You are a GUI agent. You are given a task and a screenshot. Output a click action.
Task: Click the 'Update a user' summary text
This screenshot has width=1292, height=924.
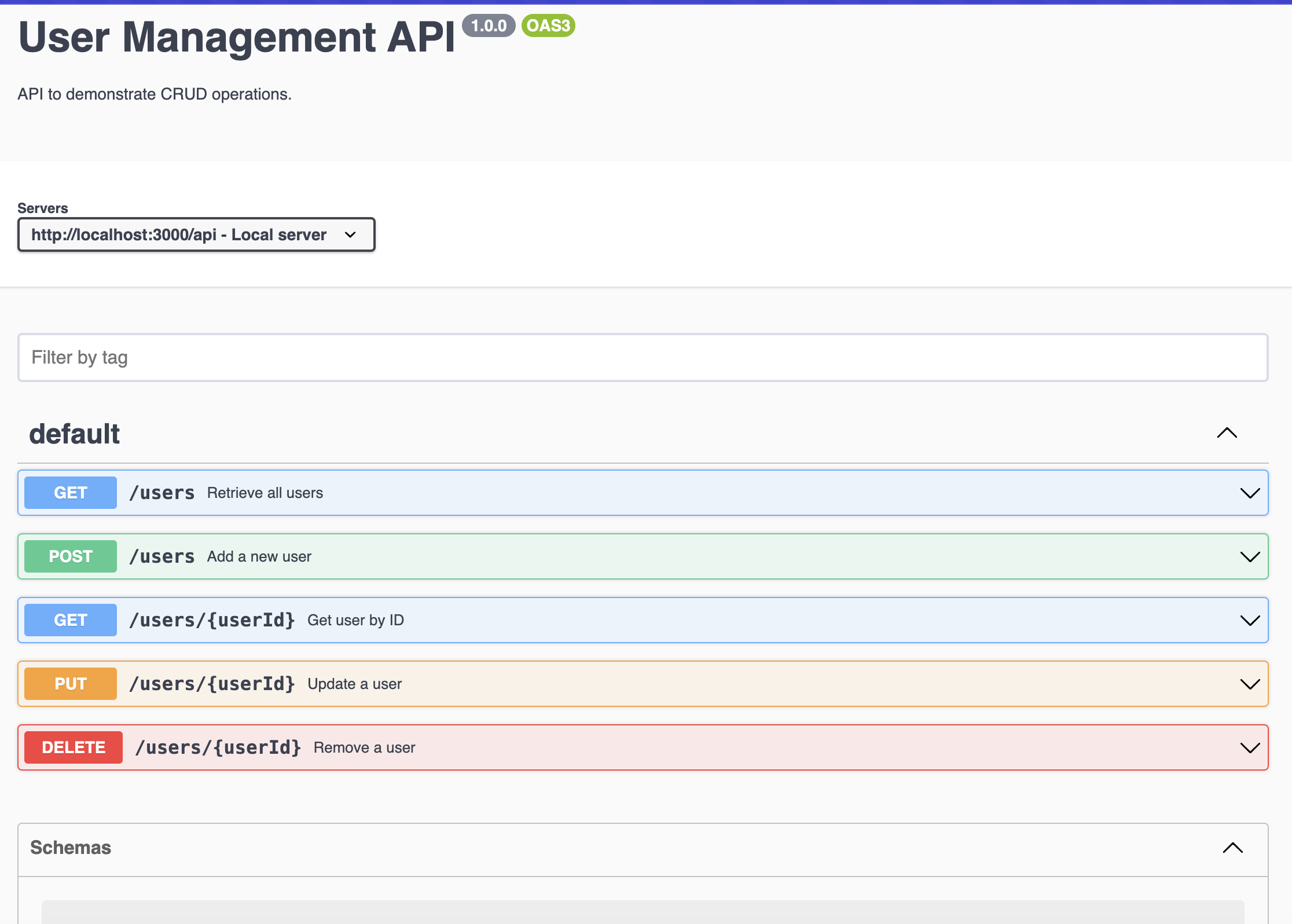coord(354,684)
